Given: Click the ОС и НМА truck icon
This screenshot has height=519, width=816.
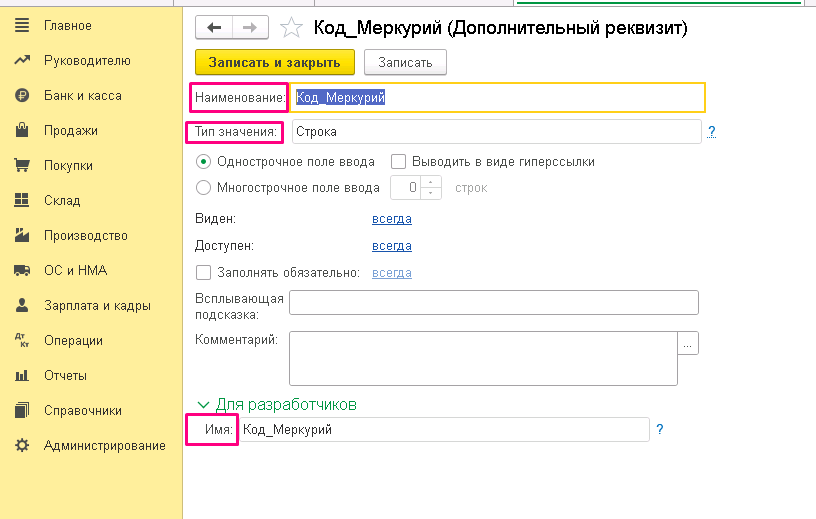Looking at the screenshot, I should click(22, 270).
